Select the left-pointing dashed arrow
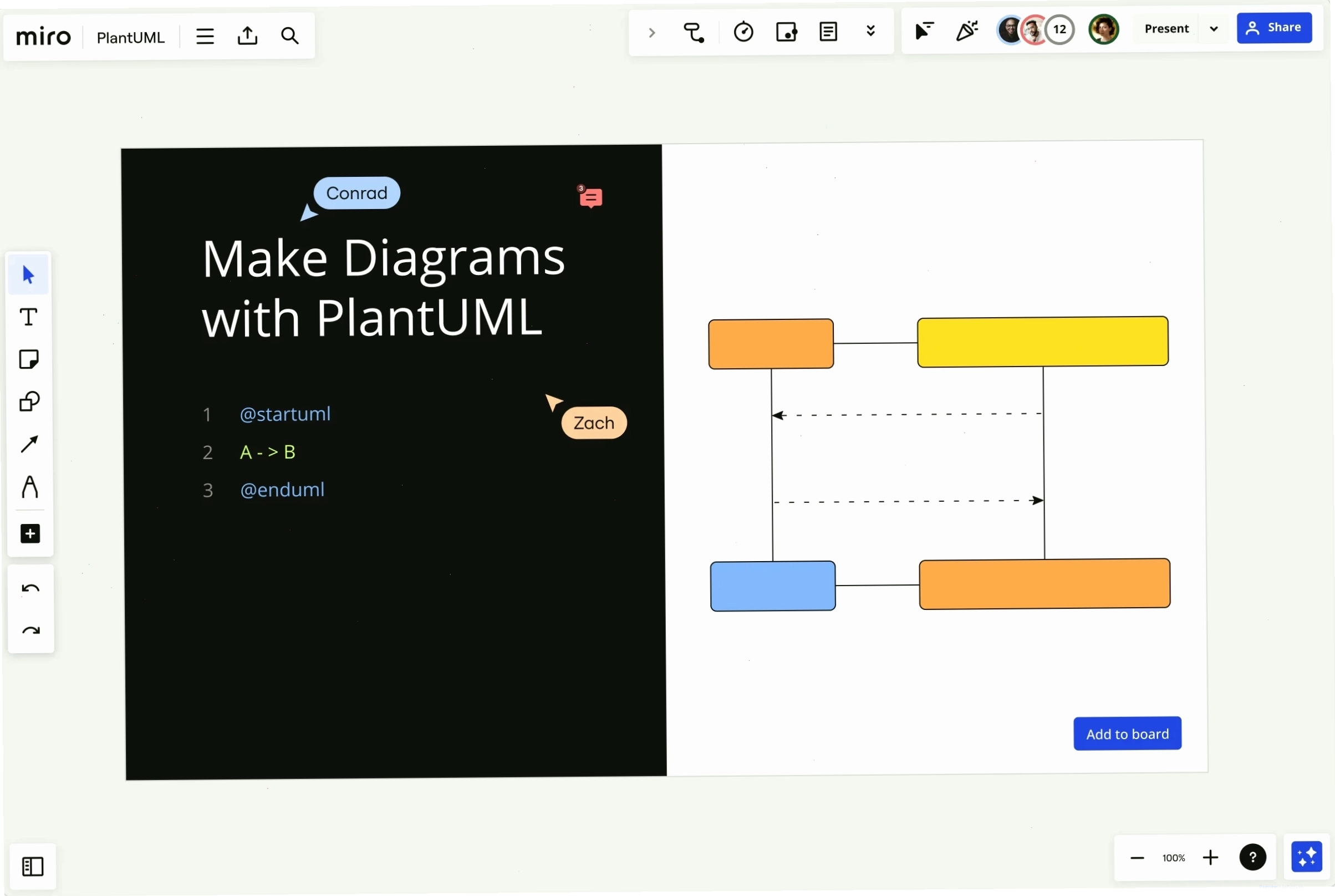The image size is (1335, 896). [x=906, y=414]
